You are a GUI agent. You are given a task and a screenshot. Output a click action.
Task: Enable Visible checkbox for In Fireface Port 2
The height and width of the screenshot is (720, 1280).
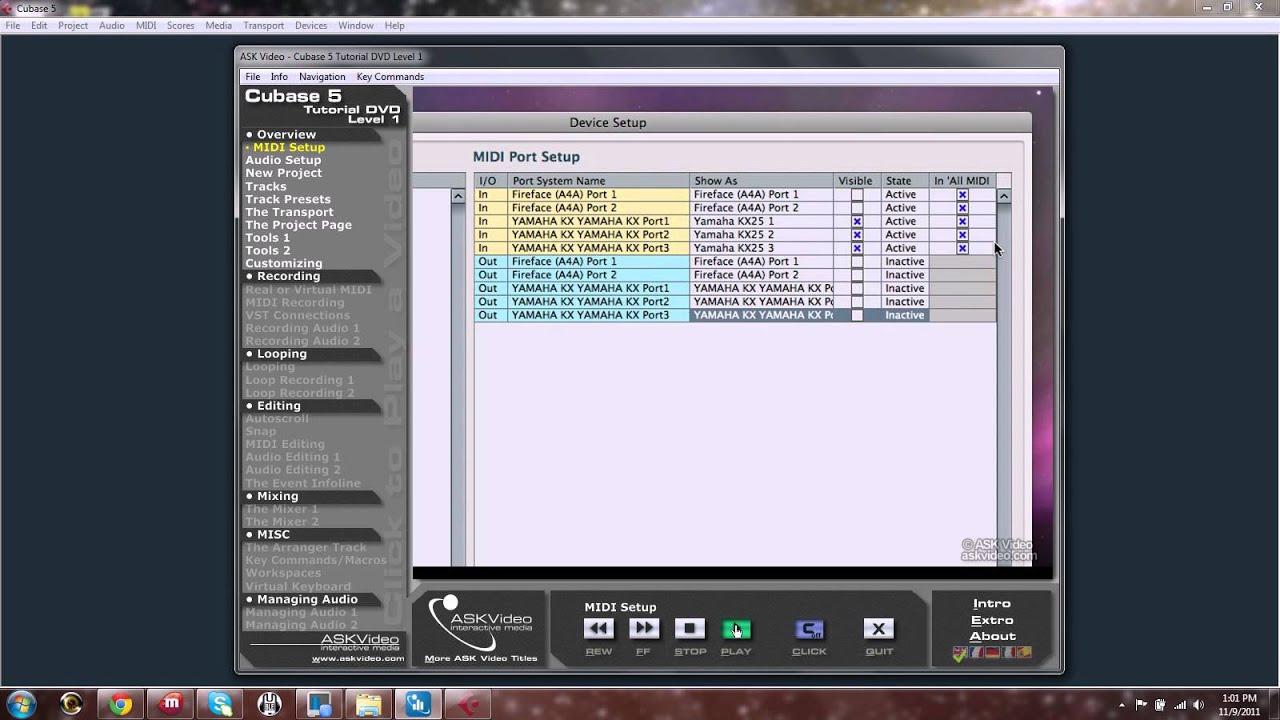857,208
